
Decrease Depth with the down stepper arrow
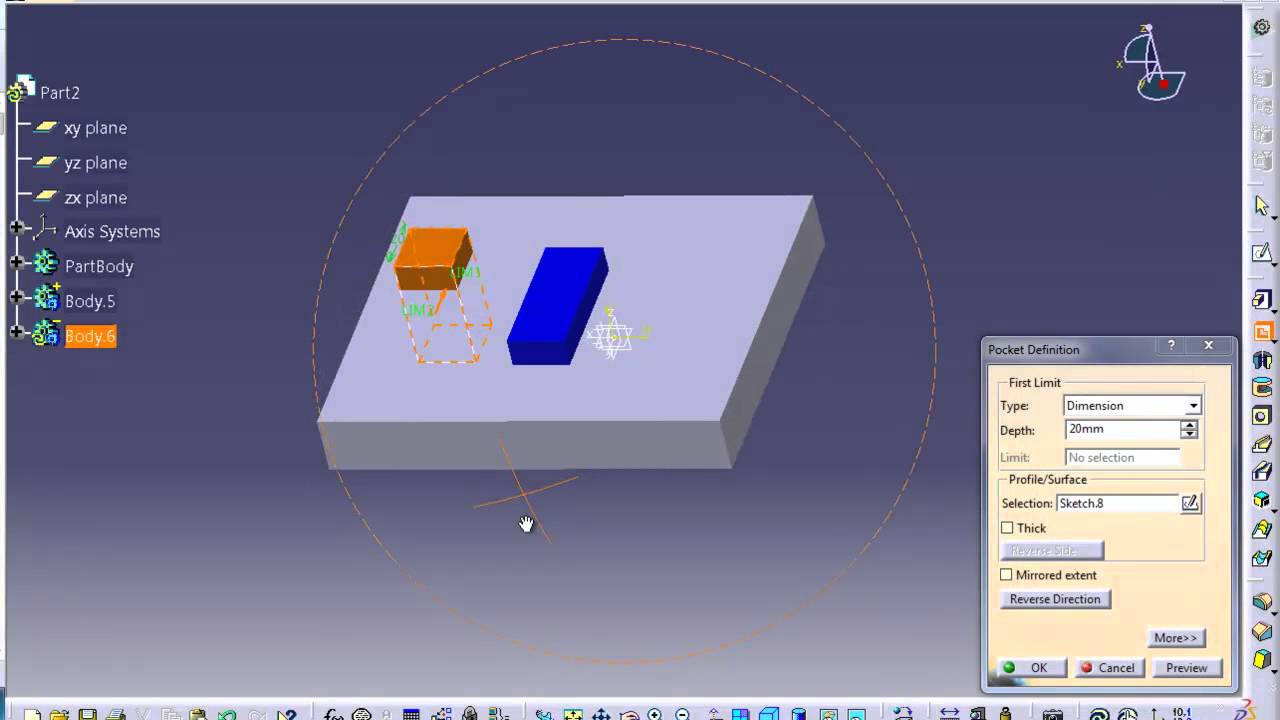click(1189, 435)
